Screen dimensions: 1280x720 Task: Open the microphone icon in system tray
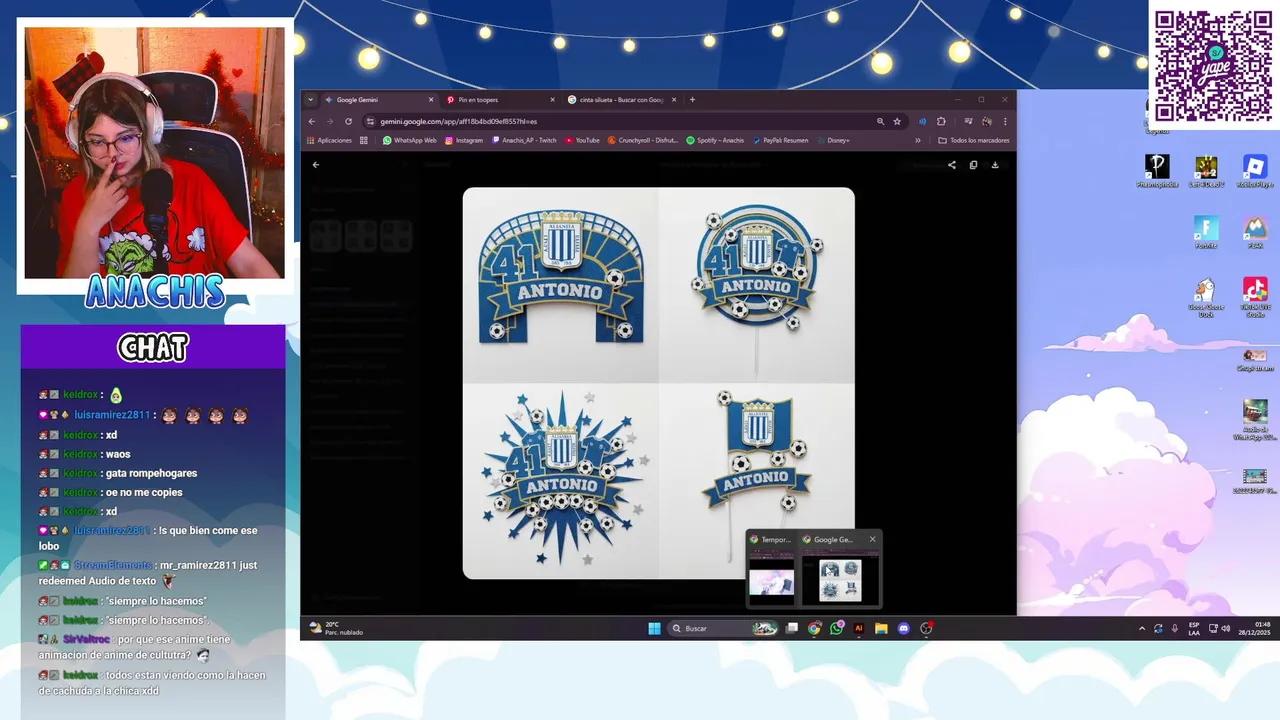click(1174, 628)
